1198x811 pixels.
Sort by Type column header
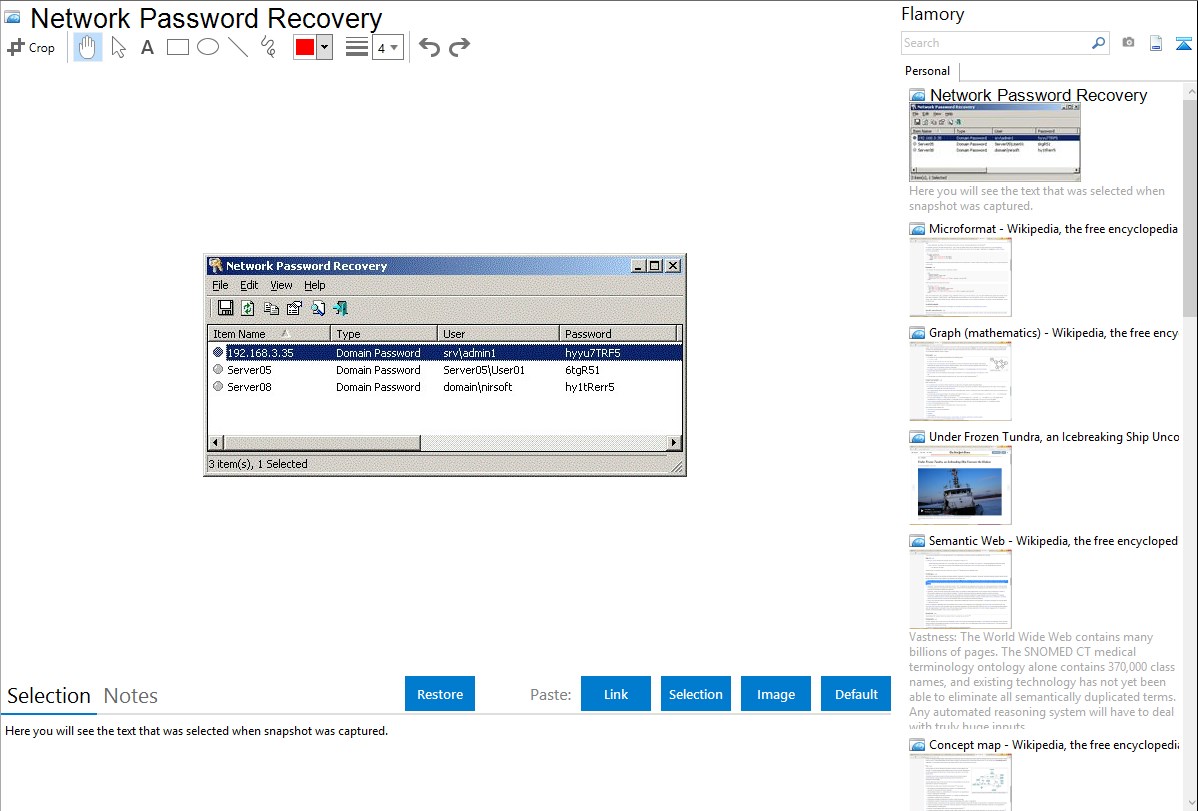coord(384,334)
